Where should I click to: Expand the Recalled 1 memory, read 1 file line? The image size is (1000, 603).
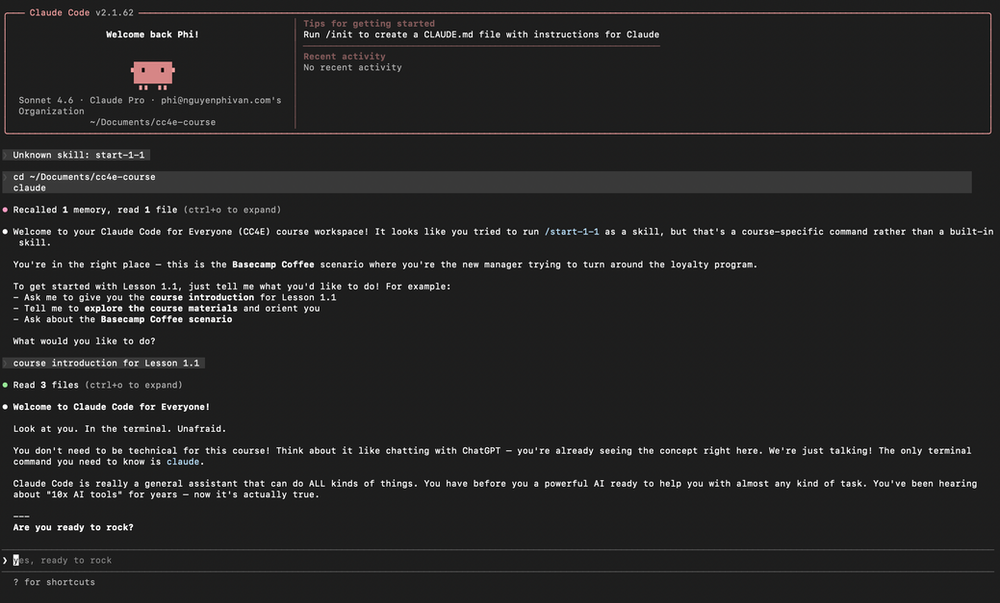pyautogui.click(x=147, y=210)
